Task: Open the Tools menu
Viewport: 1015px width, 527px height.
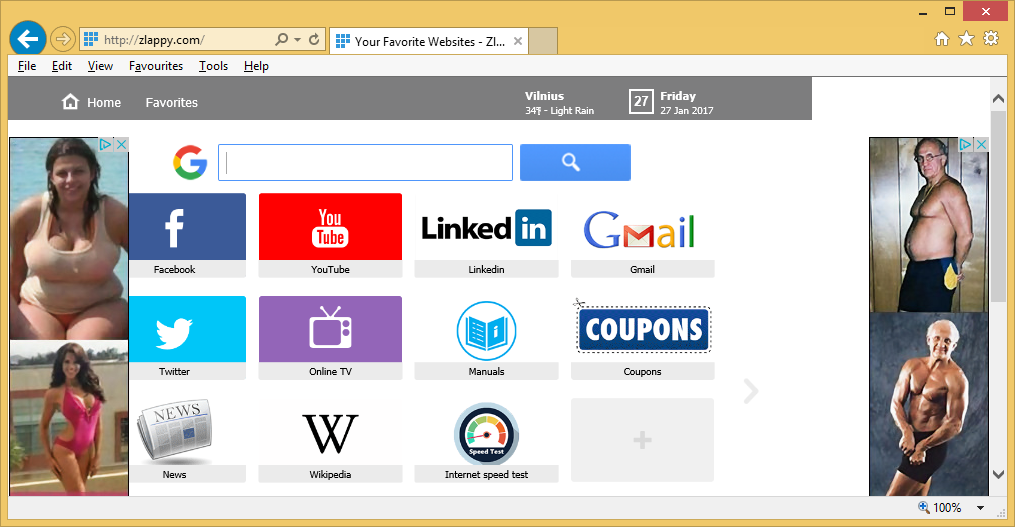Action: [x=214, y=66]
